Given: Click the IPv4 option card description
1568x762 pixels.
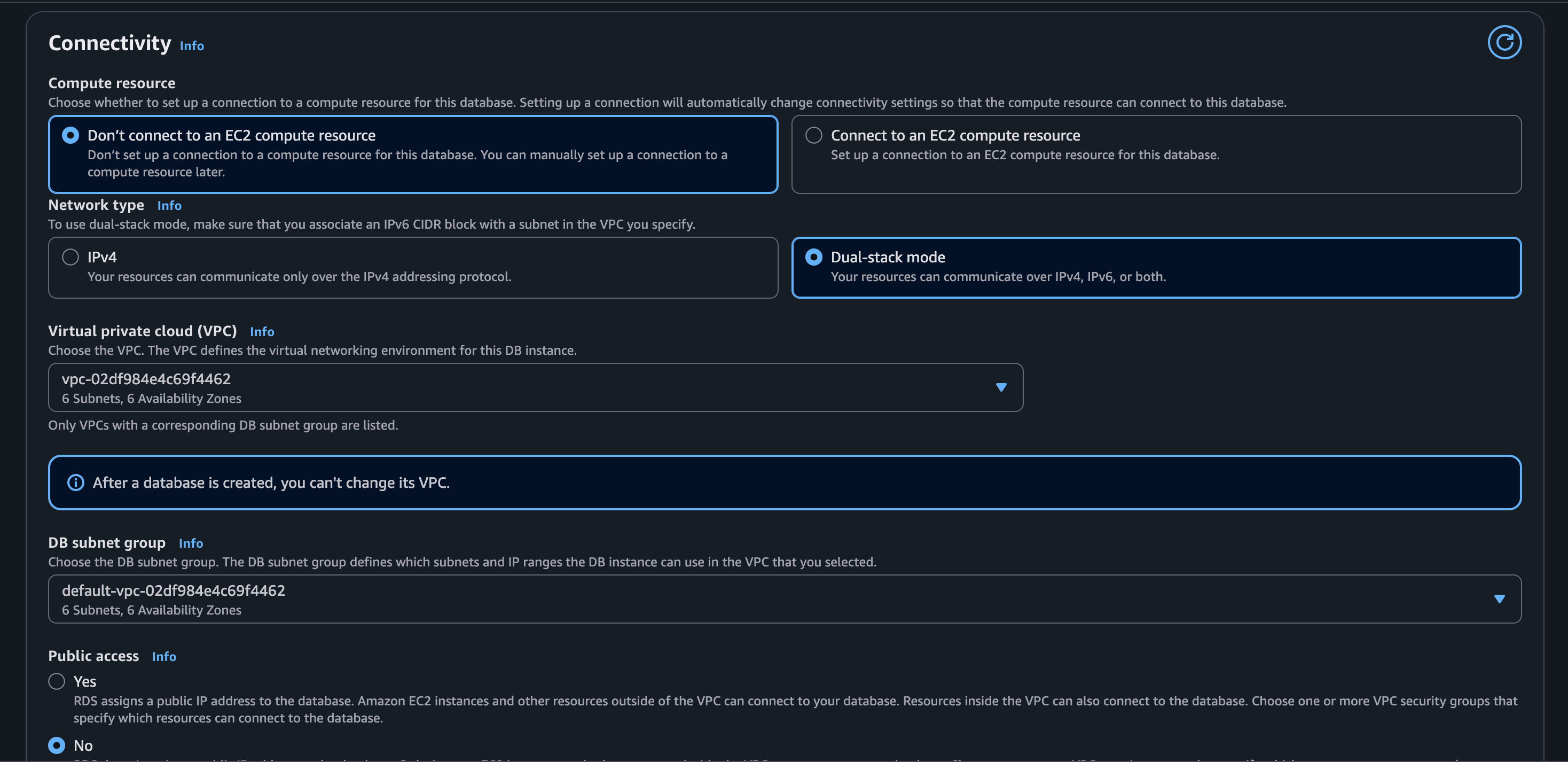Looking at the screenshot, I should [x=299, y=277].
